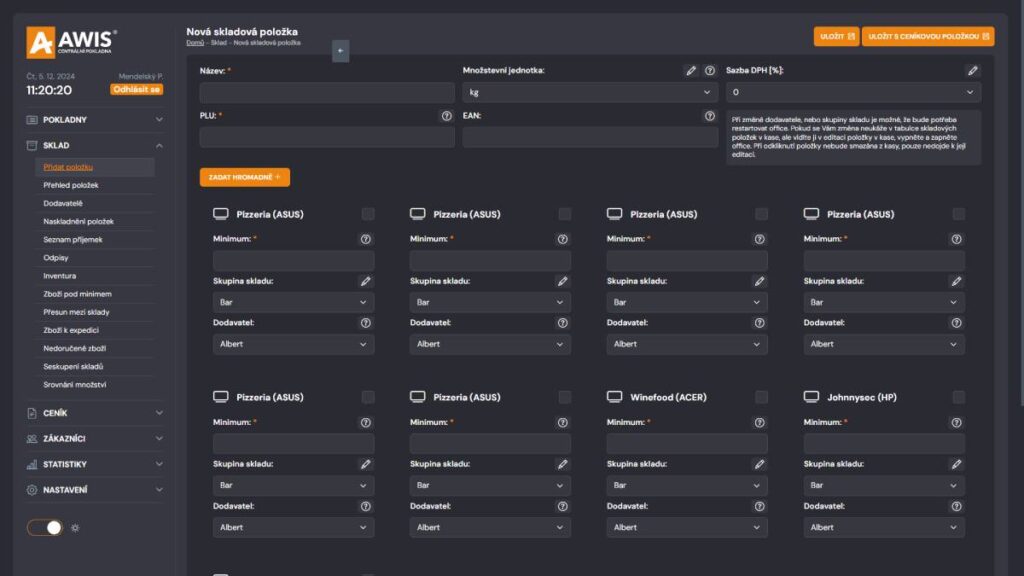Check the Winefood (ACER) checkbox

[761, 397]
